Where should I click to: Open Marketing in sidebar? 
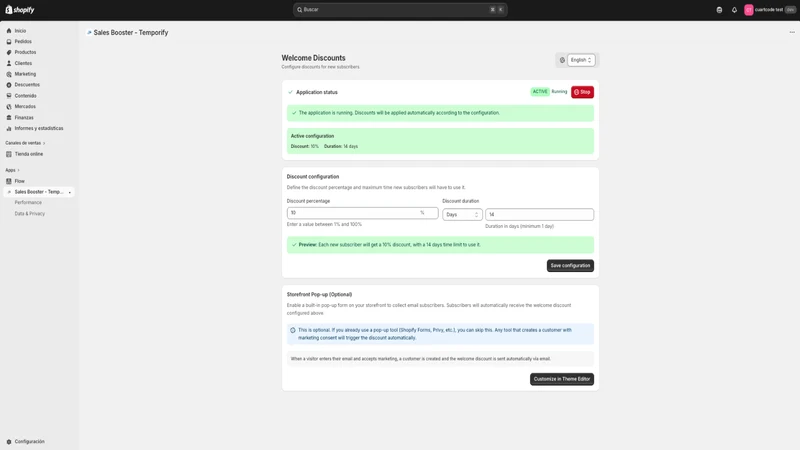pyautogui.click(x=25, y=74)
